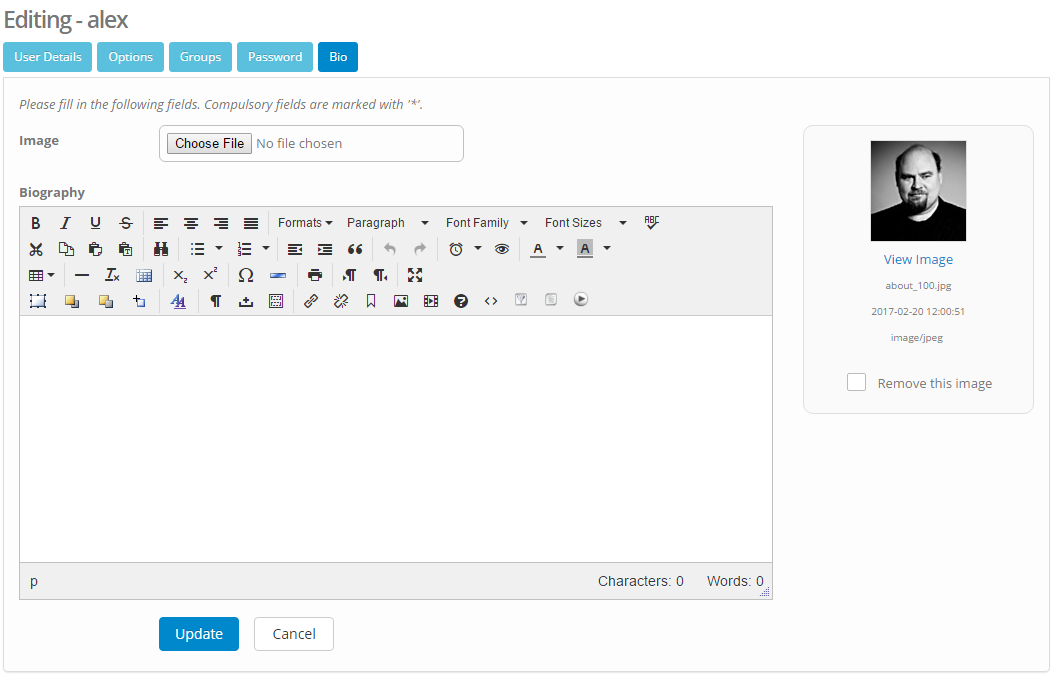Click the print icon in the editor toolbar
Screen dimensions: 1058x689
pyautogui.click(x=315, y=275)
